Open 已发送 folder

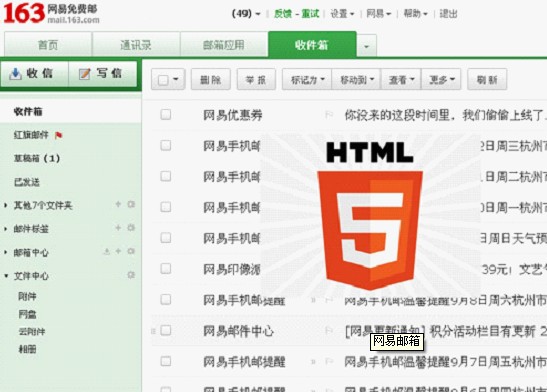tap(27, 182)
